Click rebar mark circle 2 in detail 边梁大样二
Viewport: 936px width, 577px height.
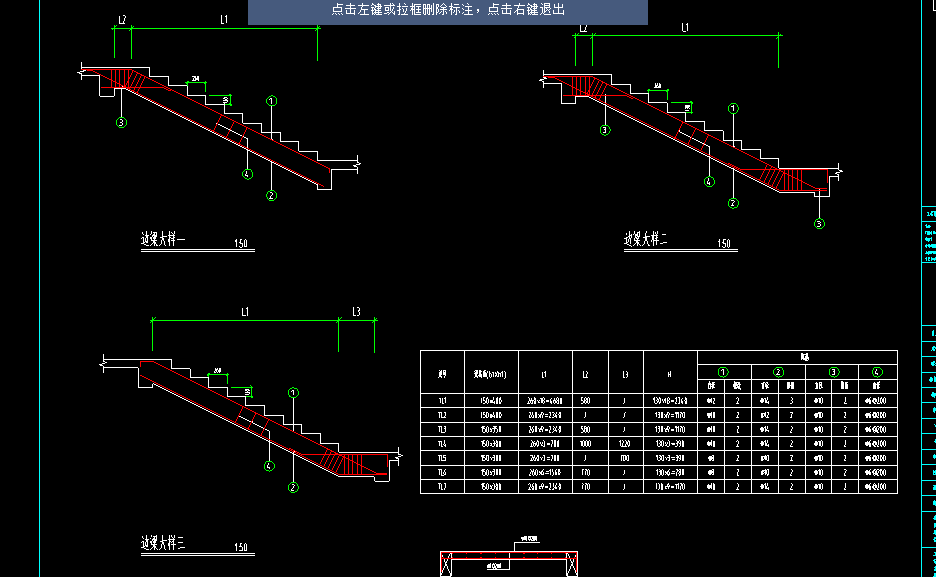coord(734,203)
